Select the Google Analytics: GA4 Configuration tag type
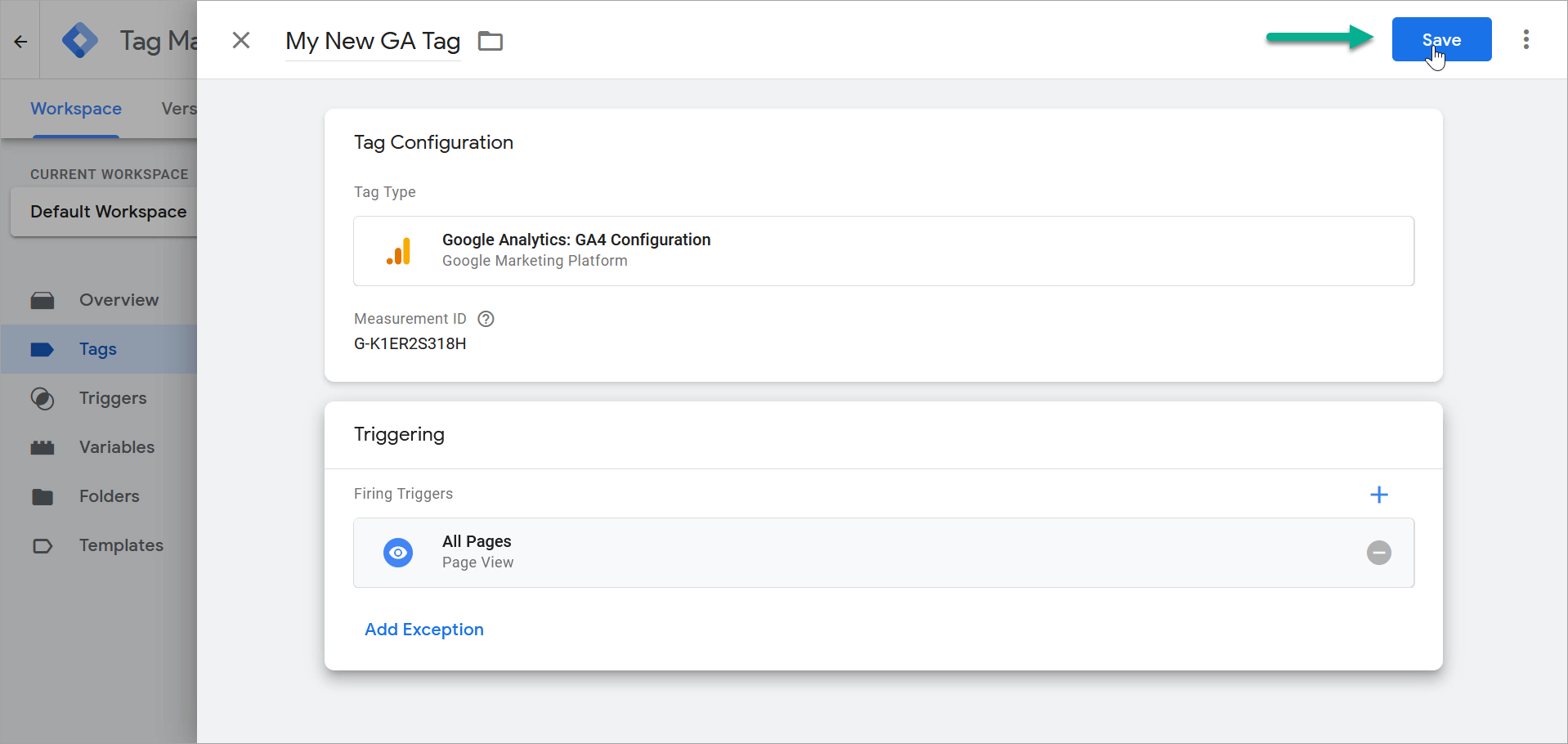Screen dimensions: 1568x744 884,251
